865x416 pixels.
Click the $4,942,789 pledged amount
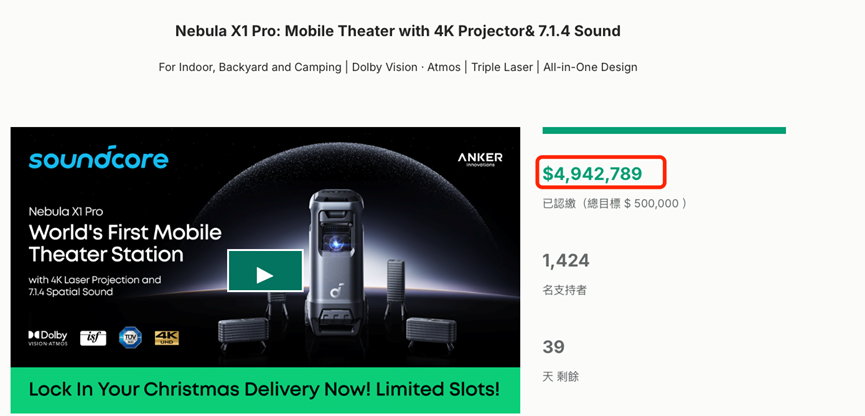click(592, 174)
